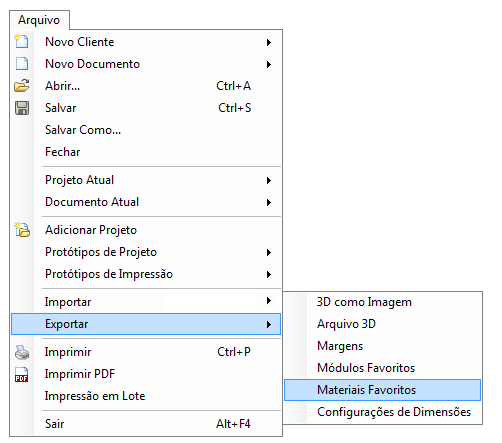Open the Arquivo menu
Viewport: 502px width, 443px height.
click(x=39, y=20)
